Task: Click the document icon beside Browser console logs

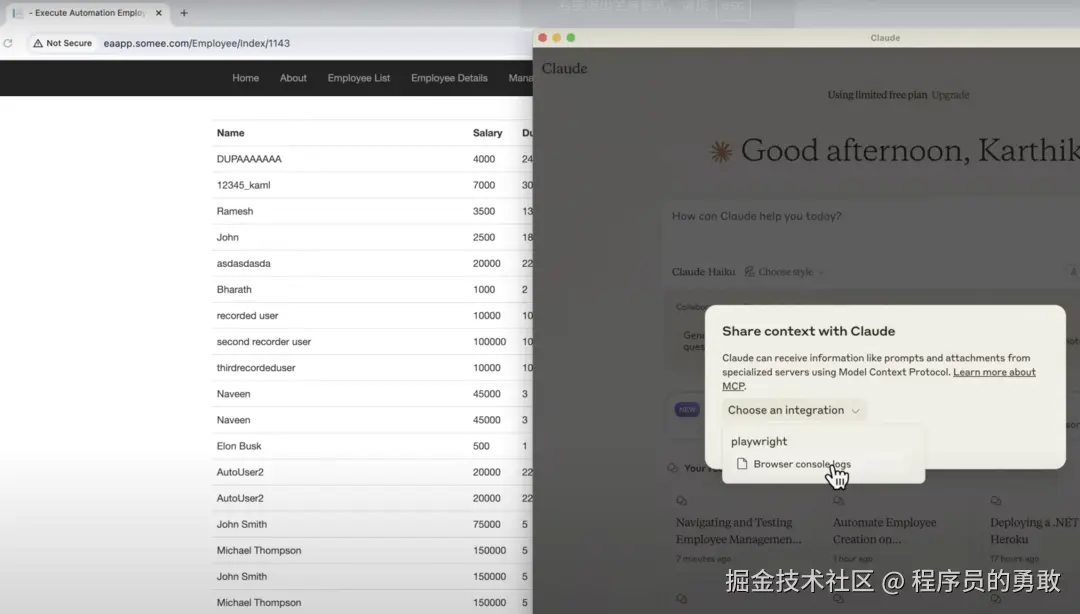Action: coord(741,464)
